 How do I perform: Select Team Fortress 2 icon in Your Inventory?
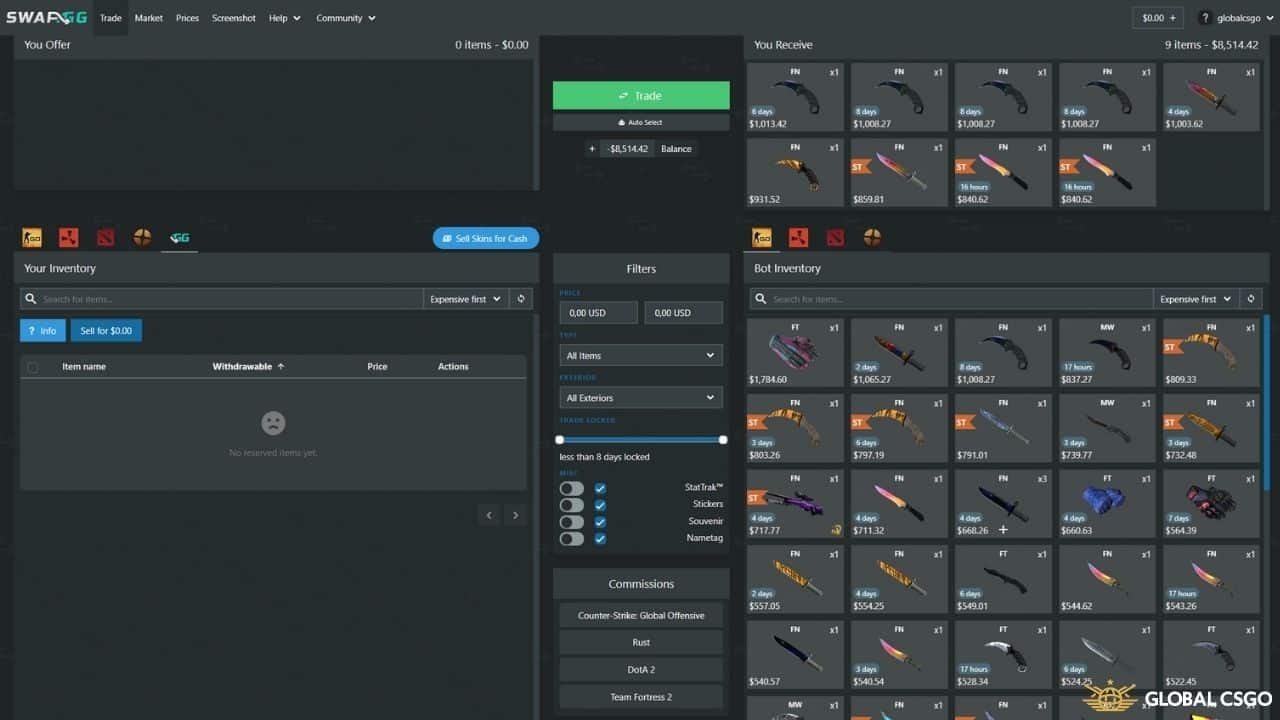(x=143, y=237)
